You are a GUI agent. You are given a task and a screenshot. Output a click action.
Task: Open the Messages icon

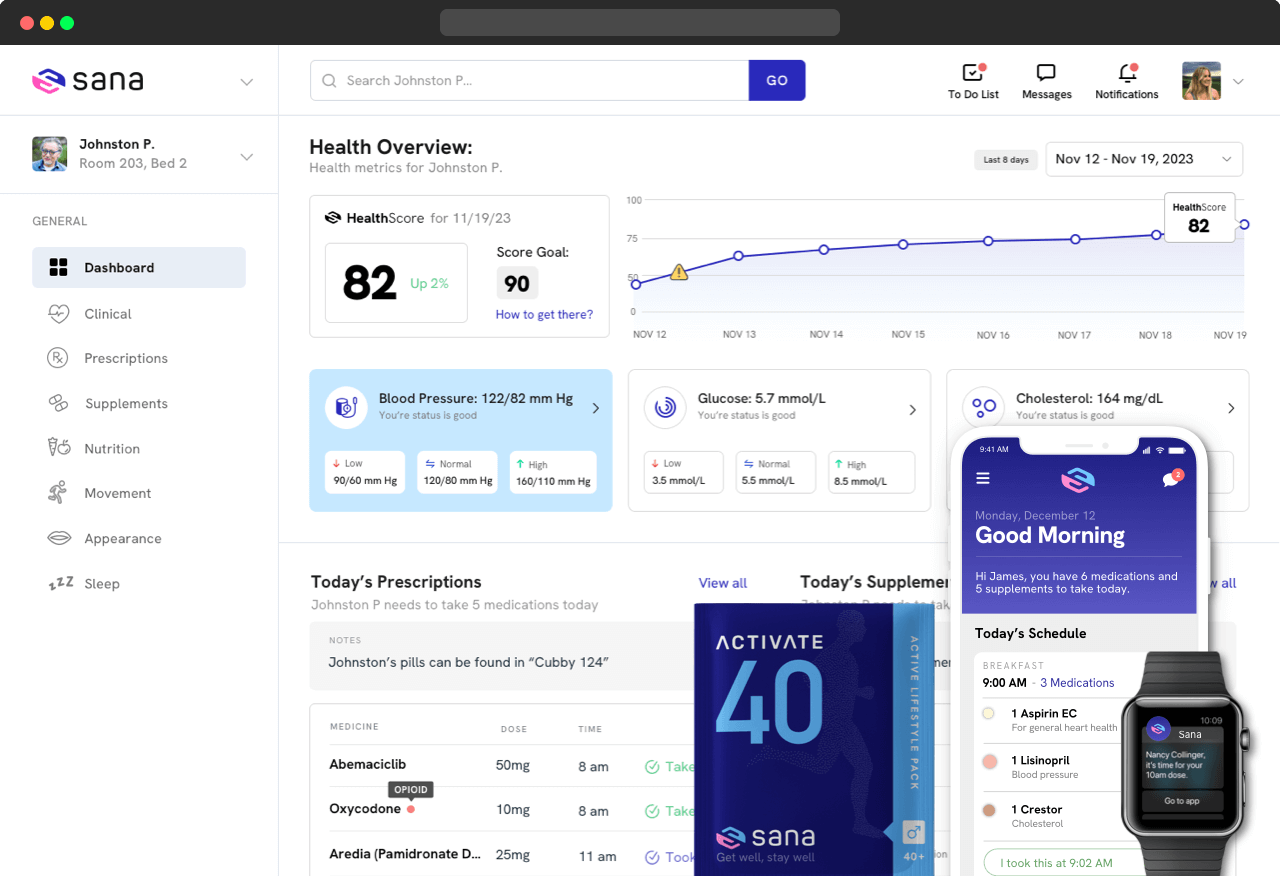[1046, 73]
